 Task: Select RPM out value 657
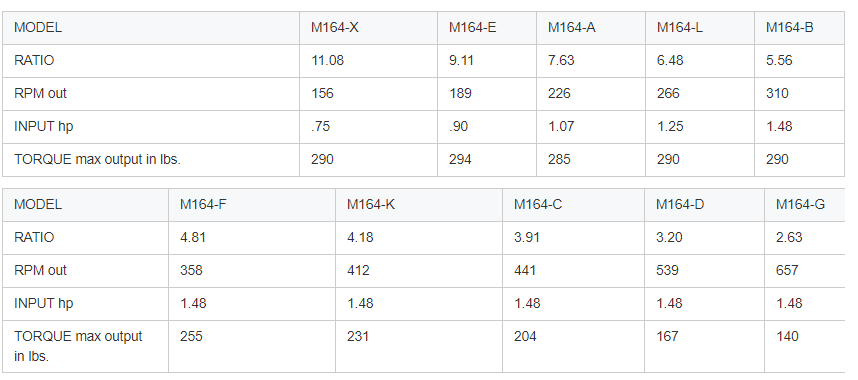click(x=787, y=270)
